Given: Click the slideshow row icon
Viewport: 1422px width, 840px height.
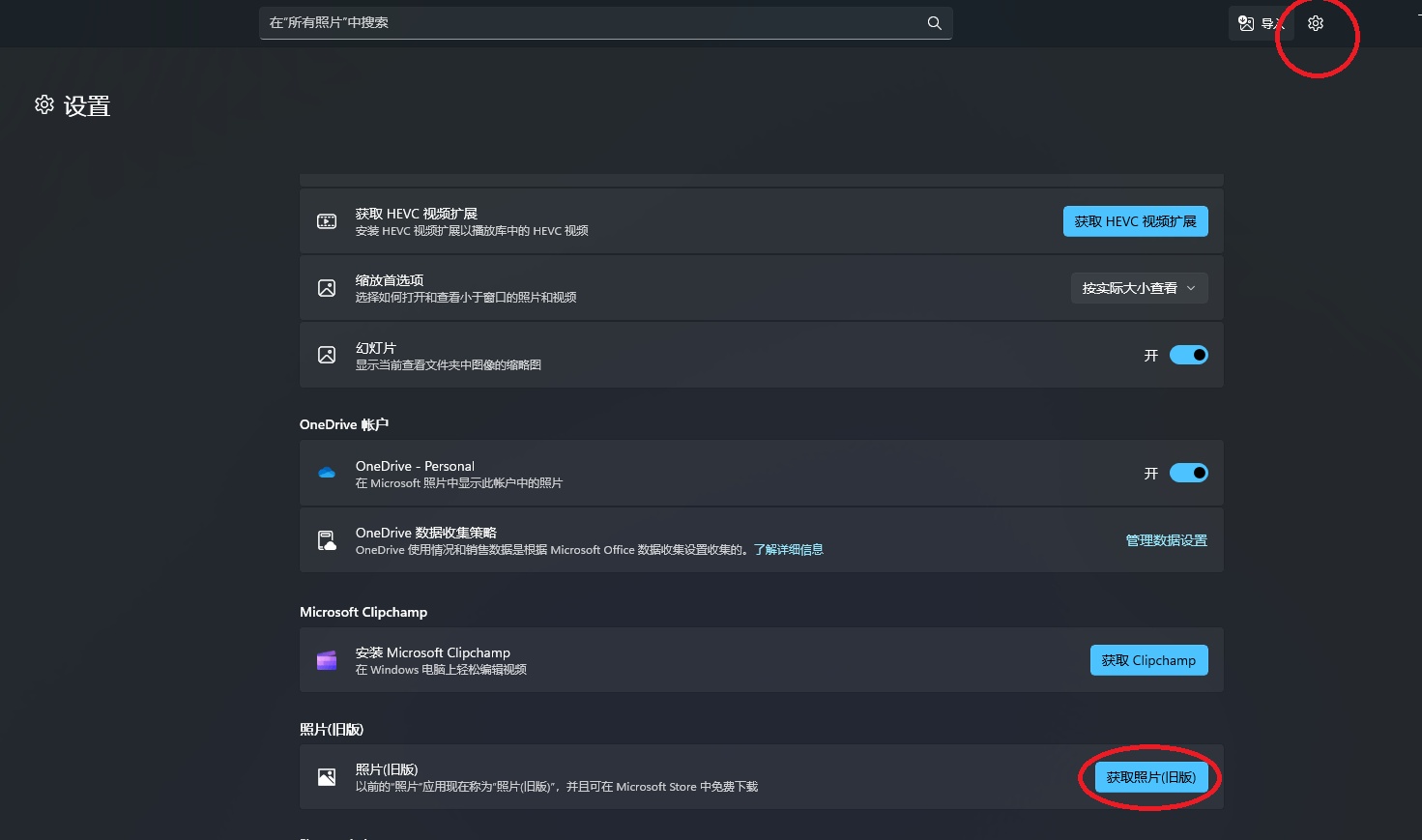Looking at the screenshot, I should (327, 355).
